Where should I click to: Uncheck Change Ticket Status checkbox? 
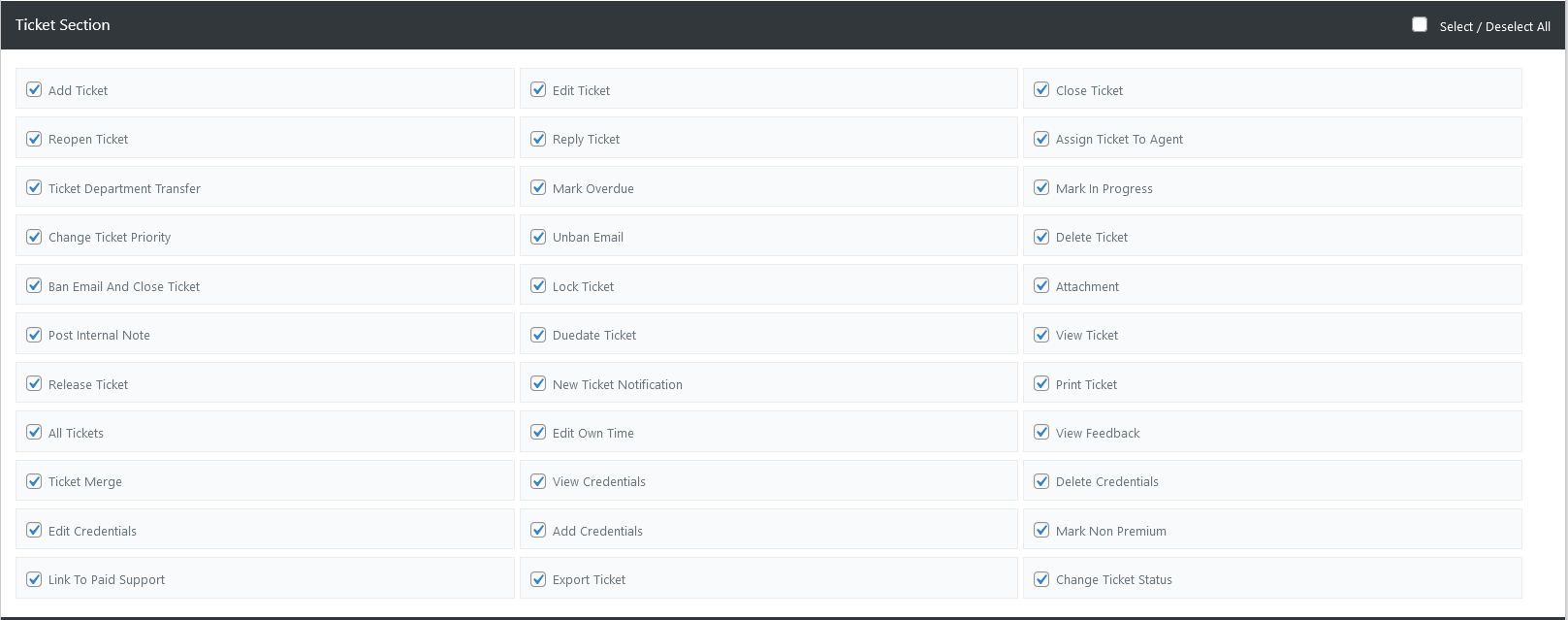click(x=1041, y=579)
